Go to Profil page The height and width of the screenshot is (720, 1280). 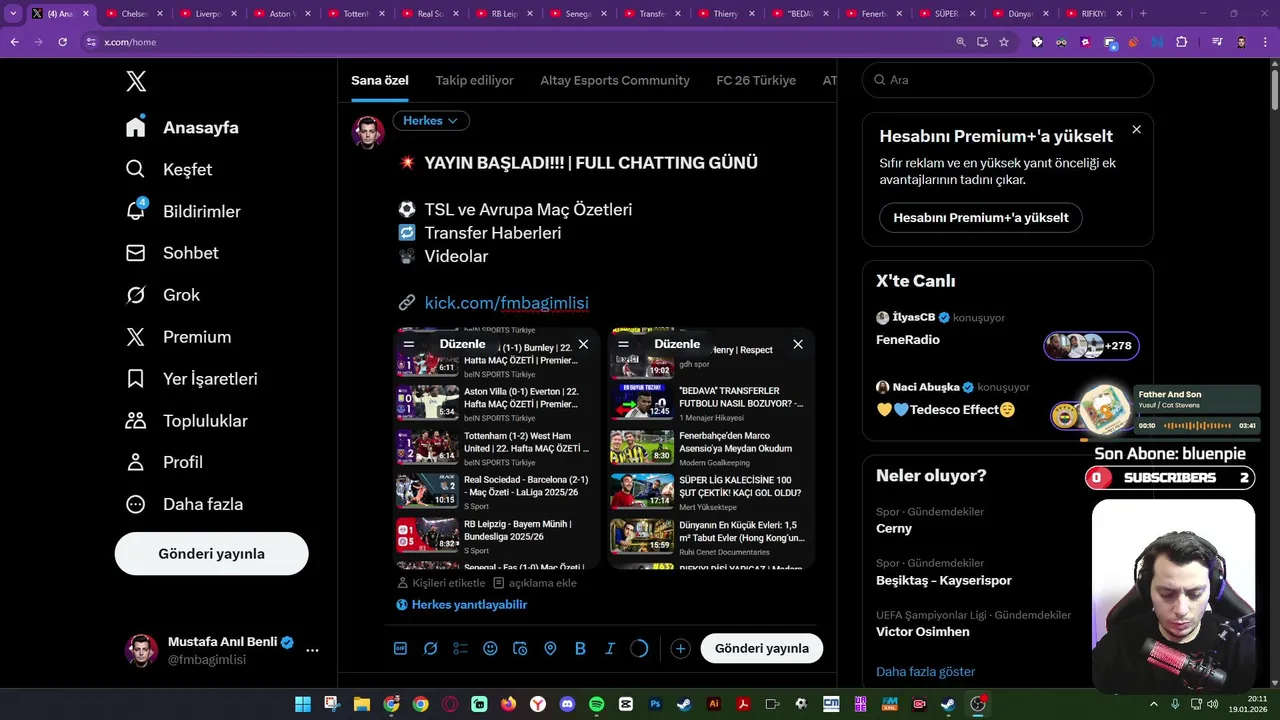pyautogui.click(x=164, y=462)
